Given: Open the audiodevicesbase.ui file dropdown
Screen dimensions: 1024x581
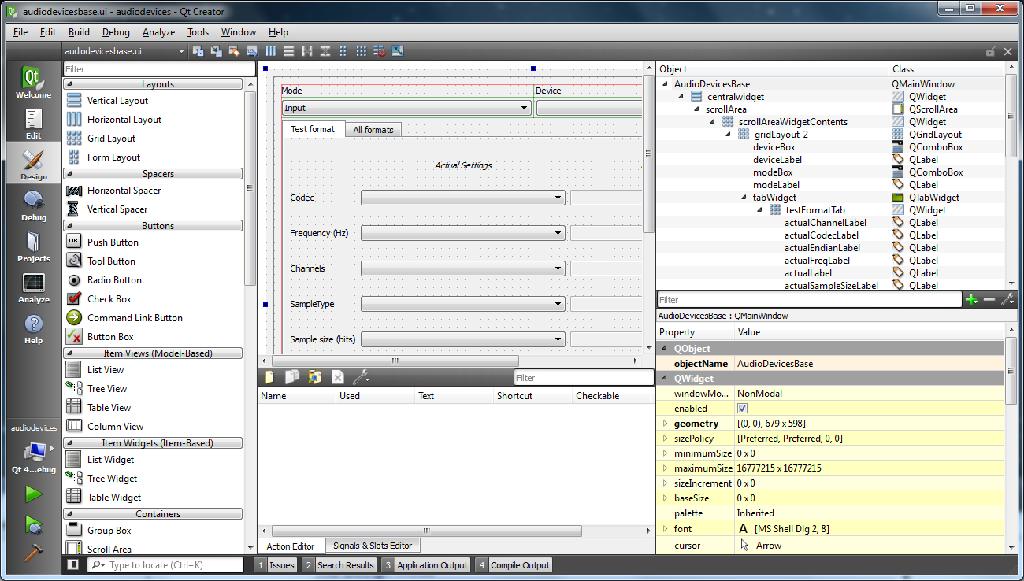Looking at the screenshot, I should [x=124, y=51].
